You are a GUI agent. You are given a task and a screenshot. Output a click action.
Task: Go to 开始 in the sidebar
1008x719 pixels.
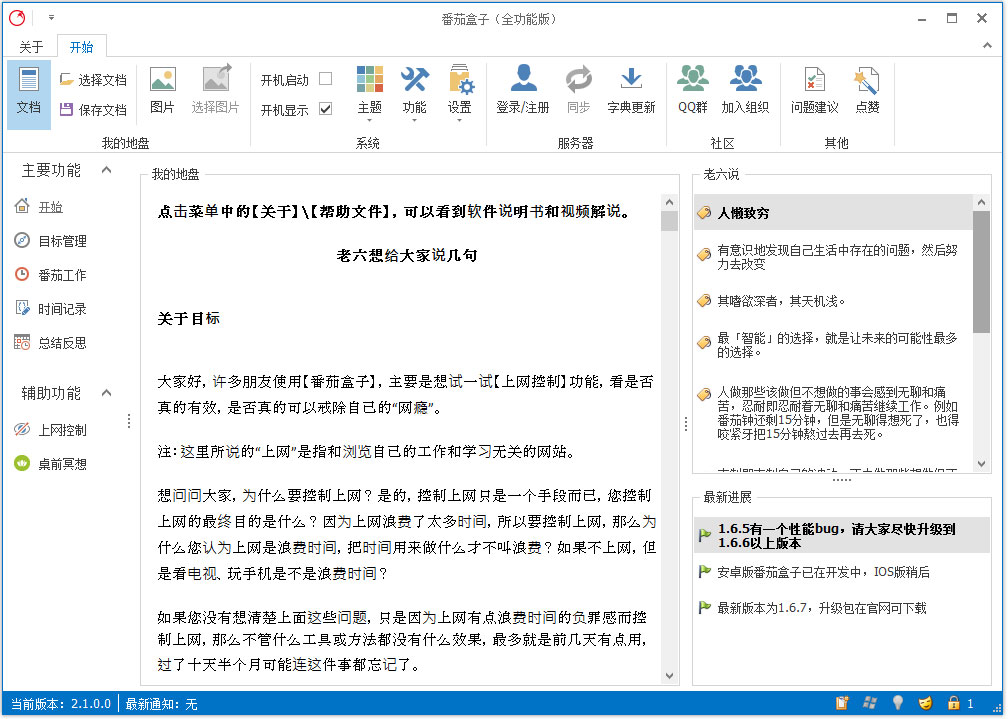39,206
